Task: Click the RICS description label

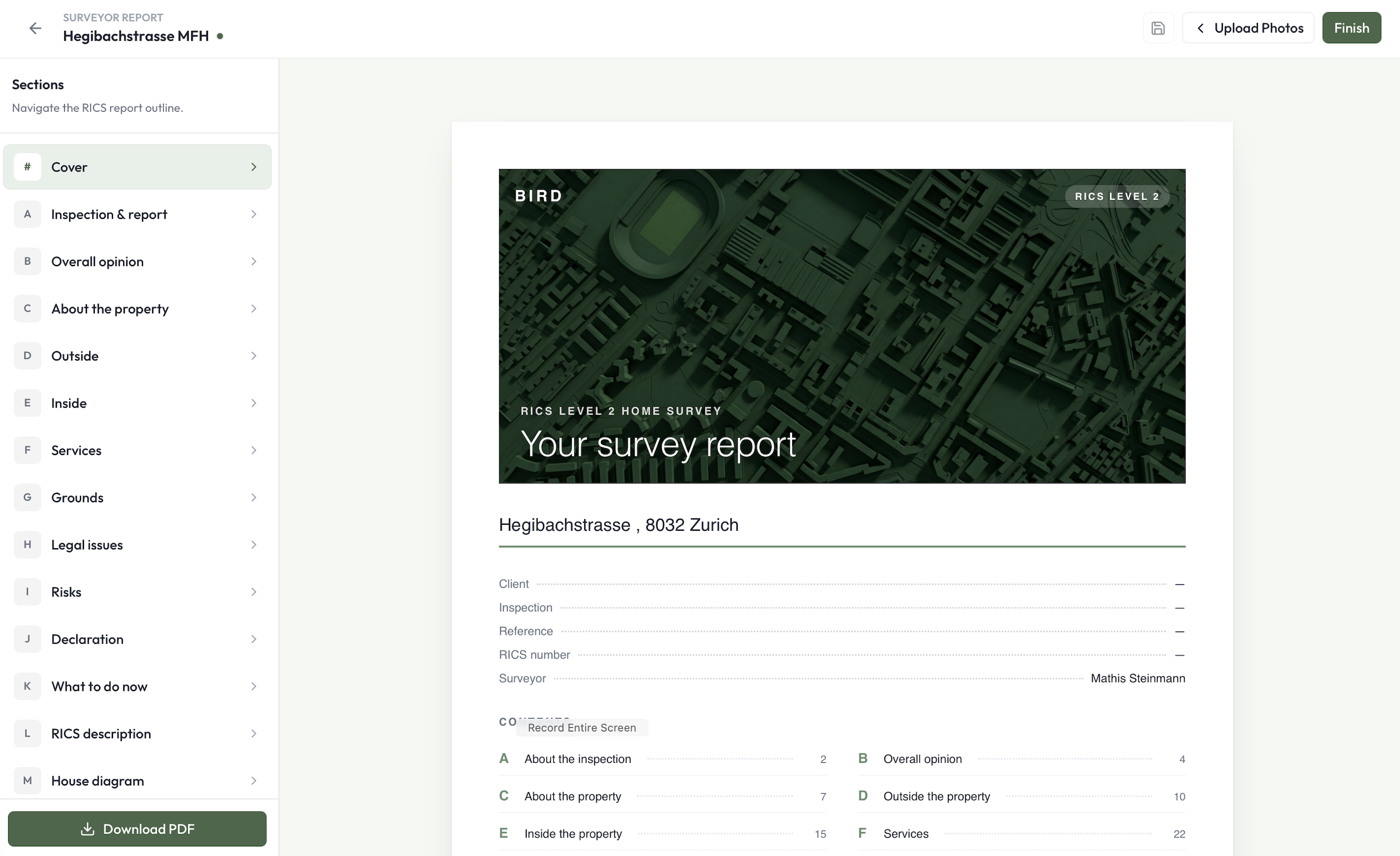Action: [101, 733]
